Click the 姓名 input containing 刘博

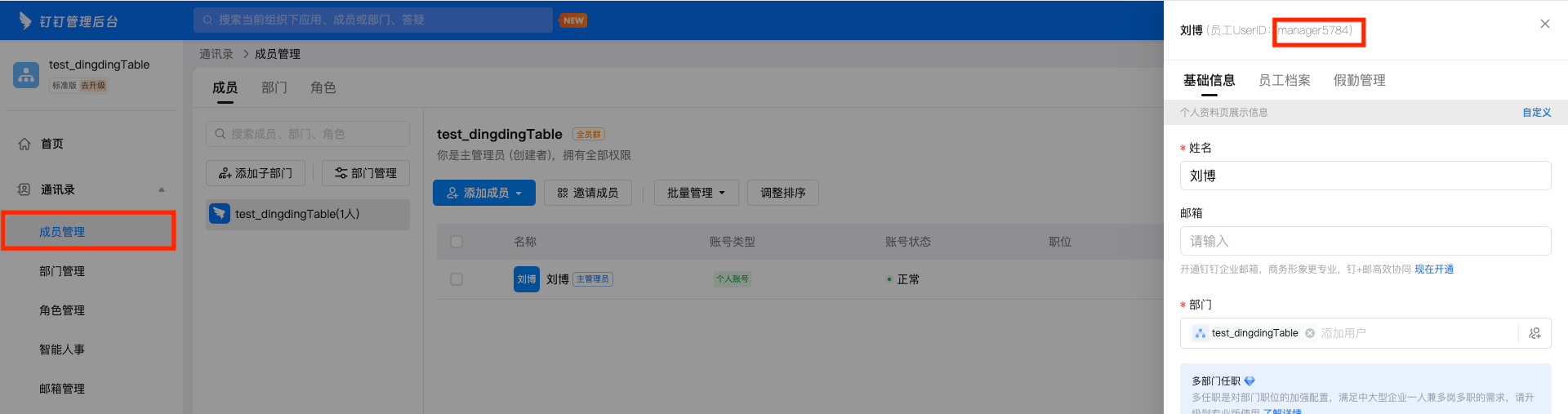click(1365, 176)
